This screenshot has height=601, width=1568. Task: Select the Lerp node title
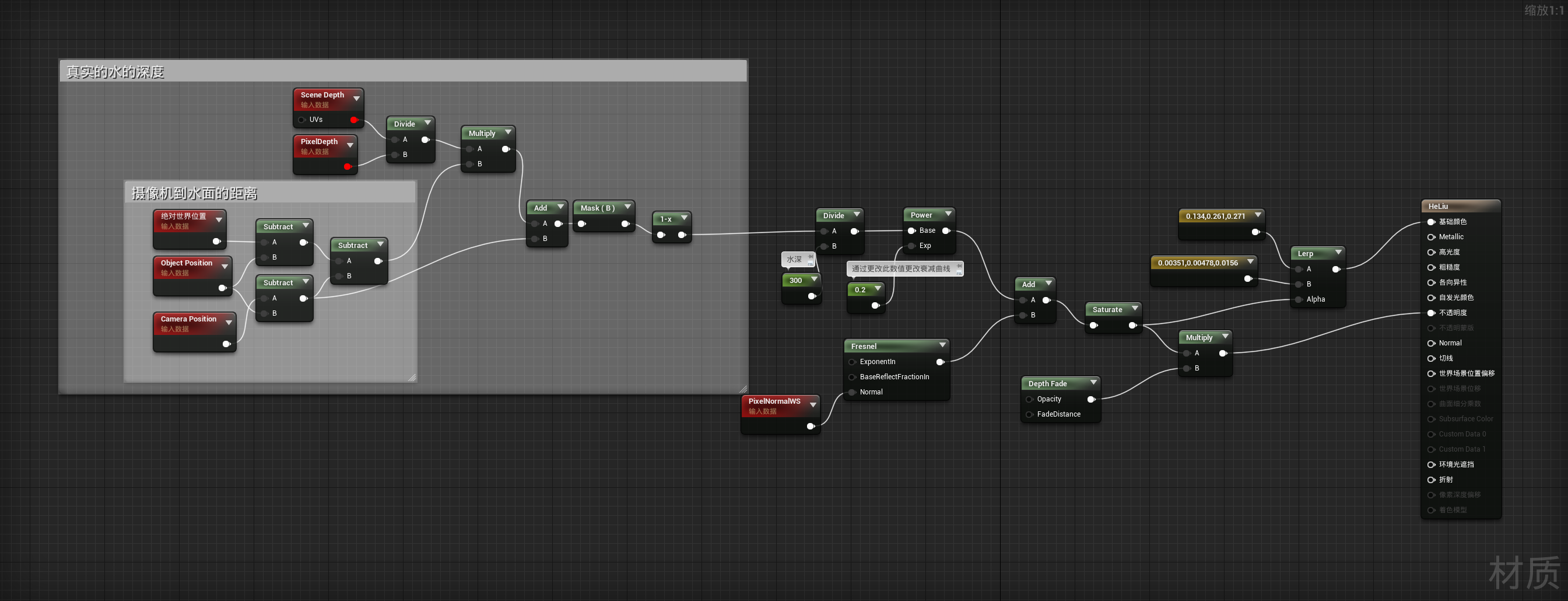(x=1305, y=253)
